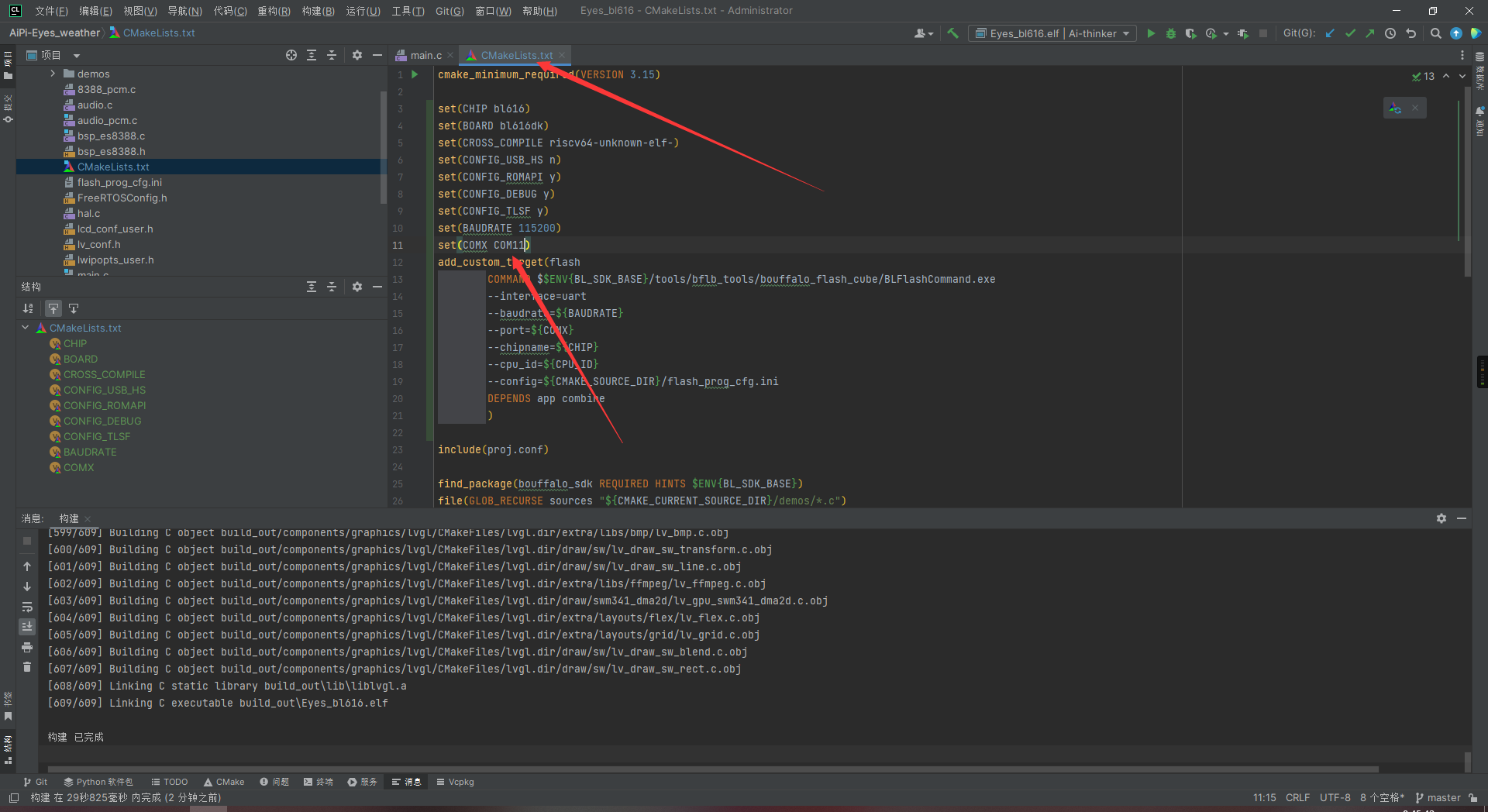The image size is (1488, 812).
Task: Hide the project panel with minus
Action: click(x=377, y=55)
